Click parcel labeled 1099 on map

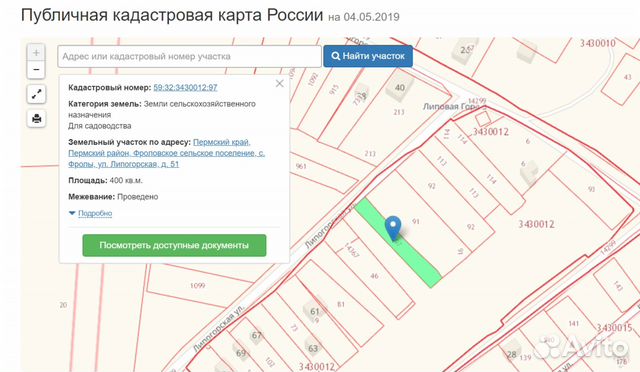[198, 285]
